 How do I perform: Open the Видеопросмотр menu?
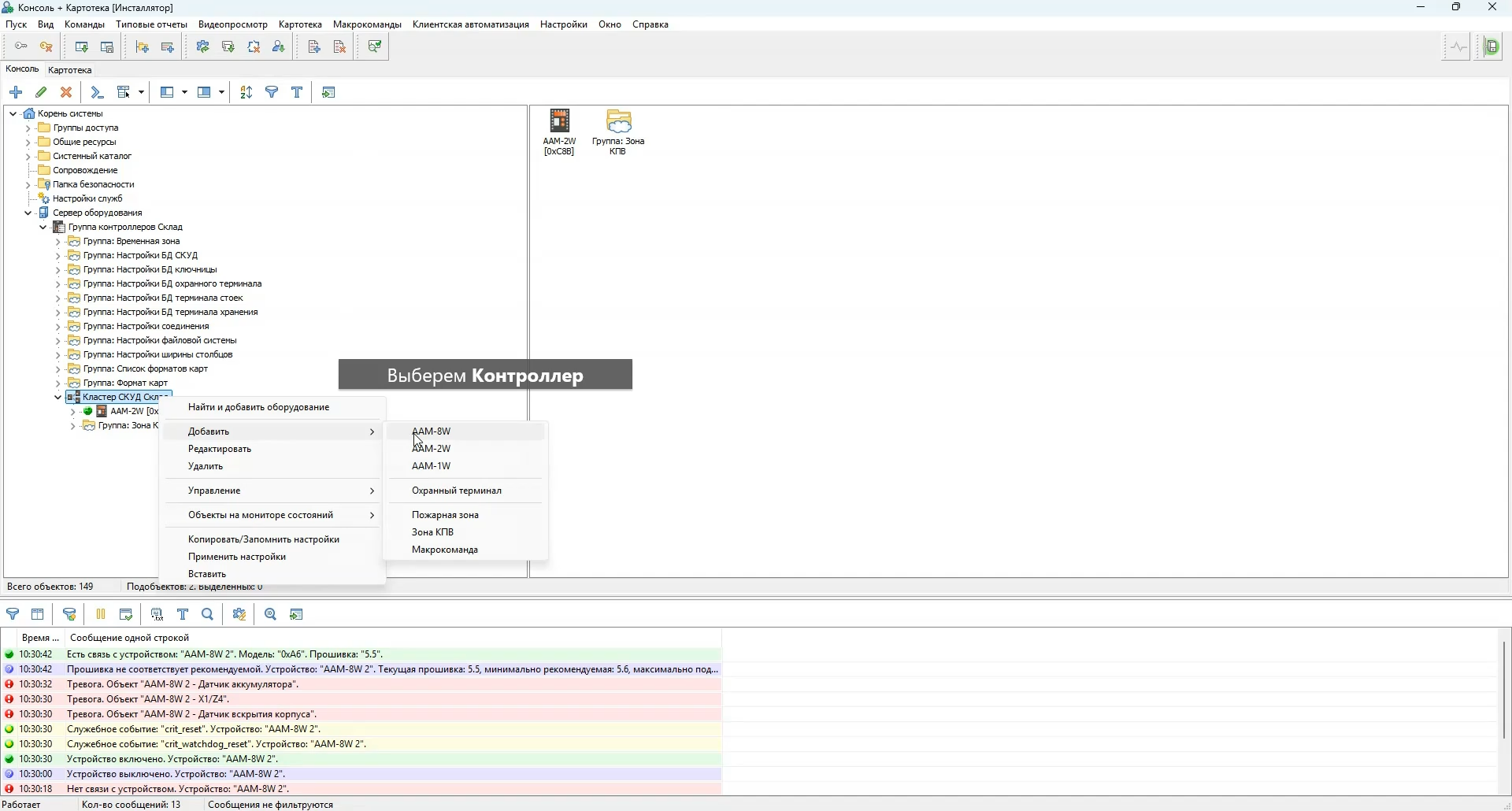(233, 24)
